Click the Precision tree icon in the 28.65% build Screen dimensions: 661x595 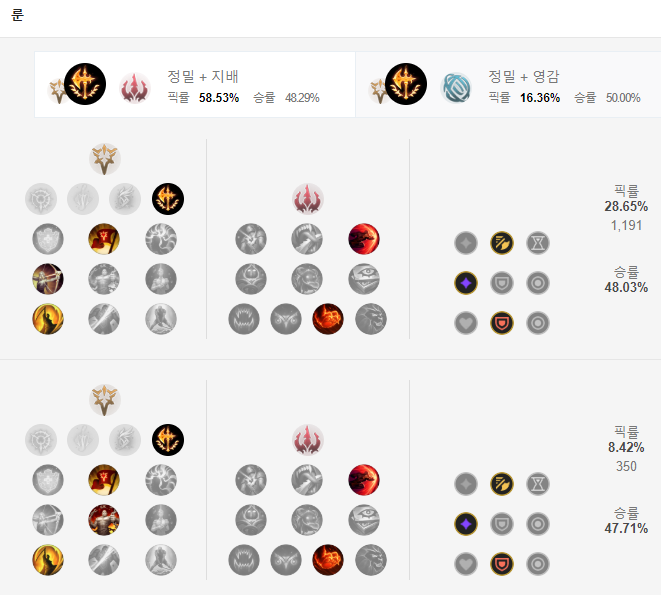coord(105,159)
